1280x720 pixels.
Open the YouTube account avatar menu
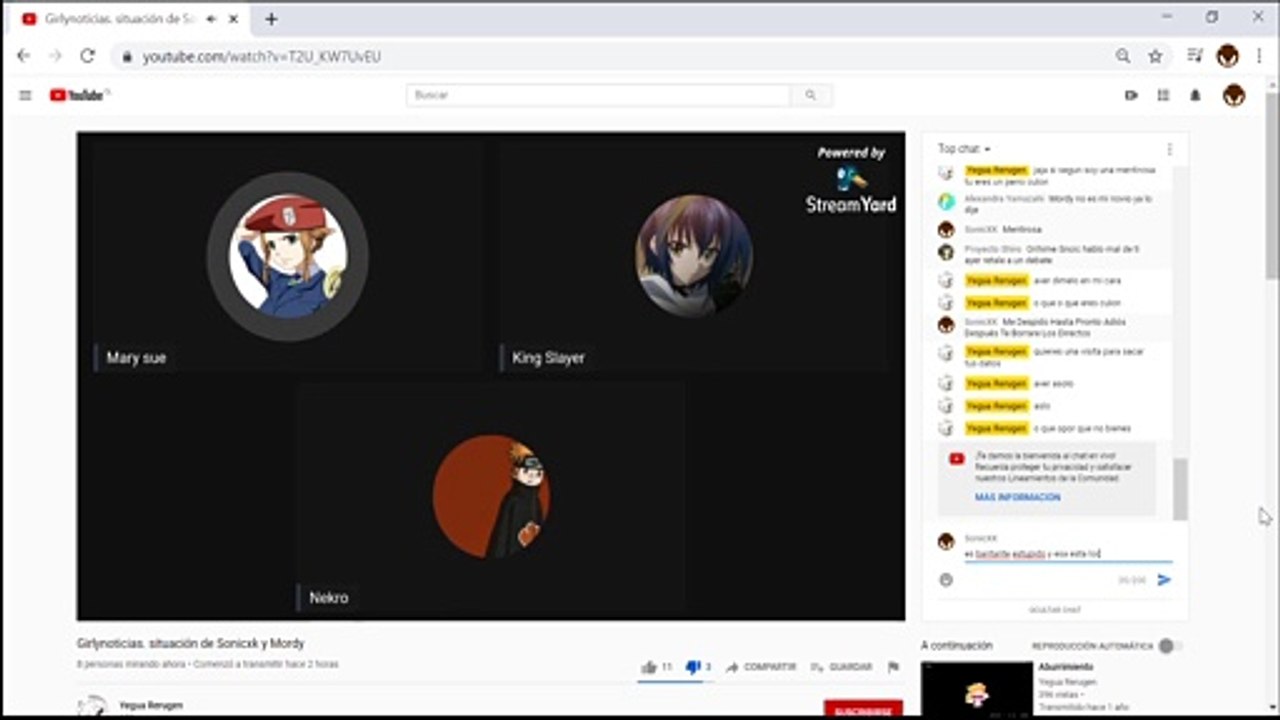click(x=1234, y=95)
